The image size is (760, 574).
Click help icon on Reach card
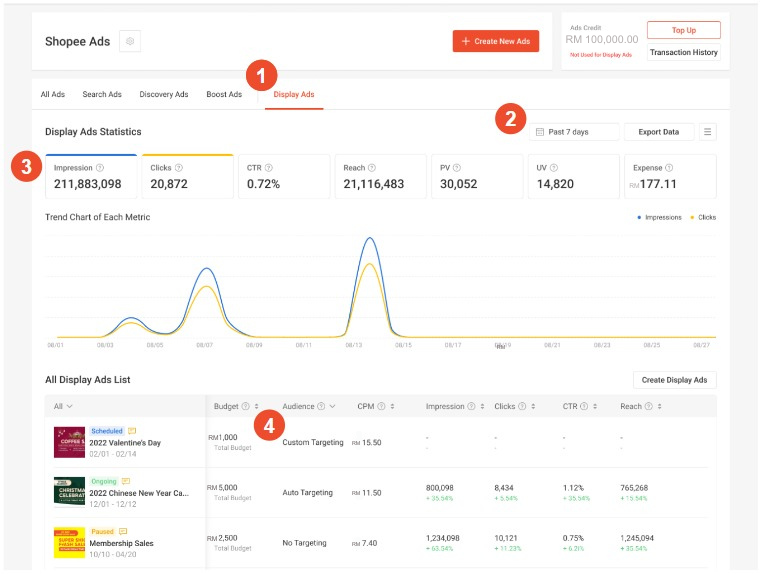(372, 168)
